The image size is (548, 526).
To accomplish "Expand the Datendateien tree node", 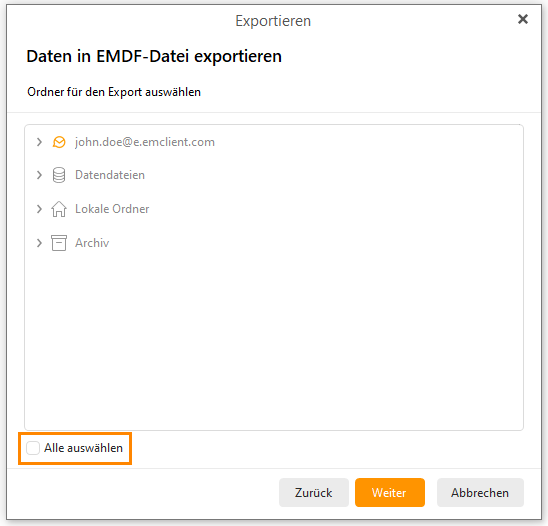I will click(x=39, y=175).
